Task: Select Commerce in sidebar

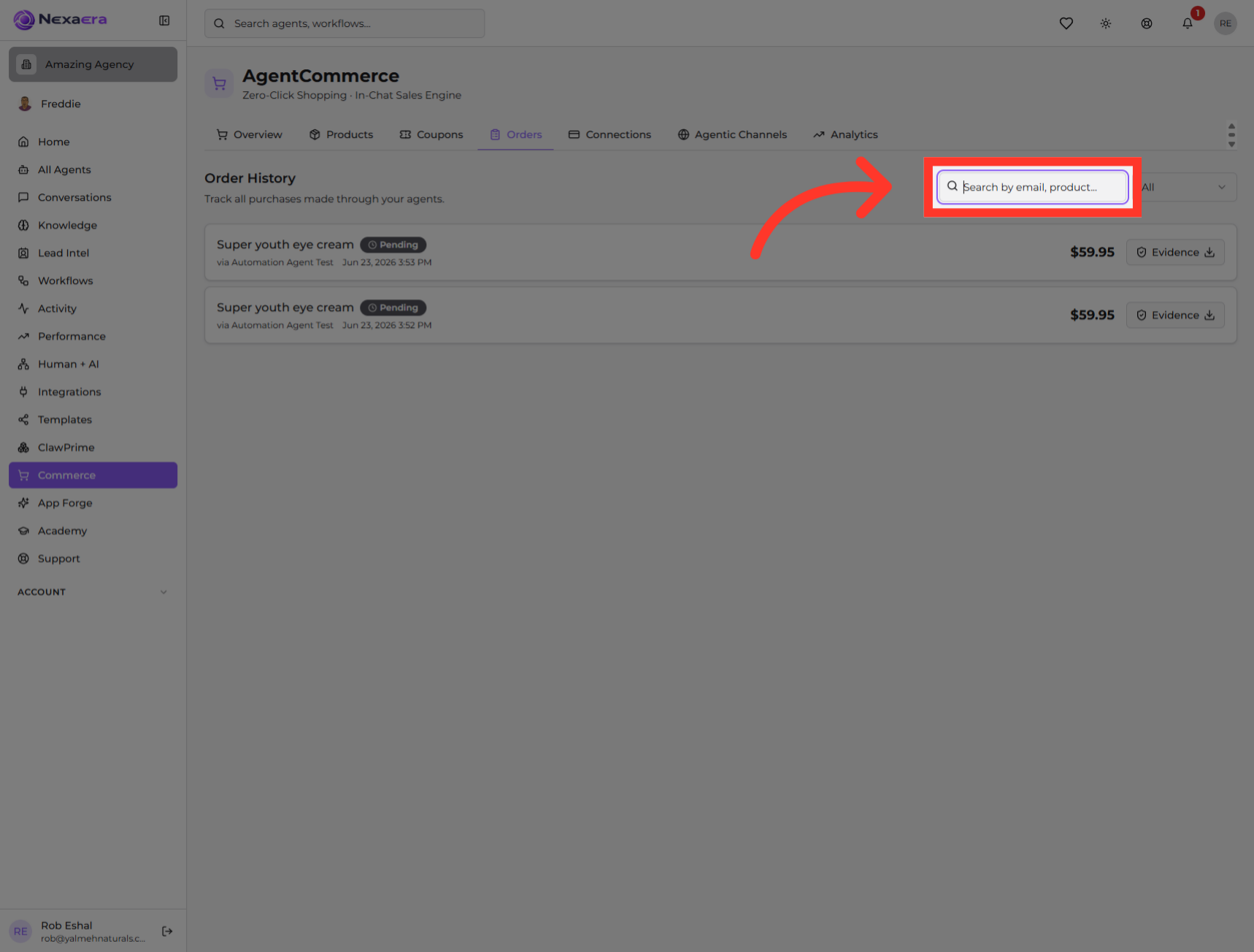Action: pyautogui.click(x=93, y=475)
